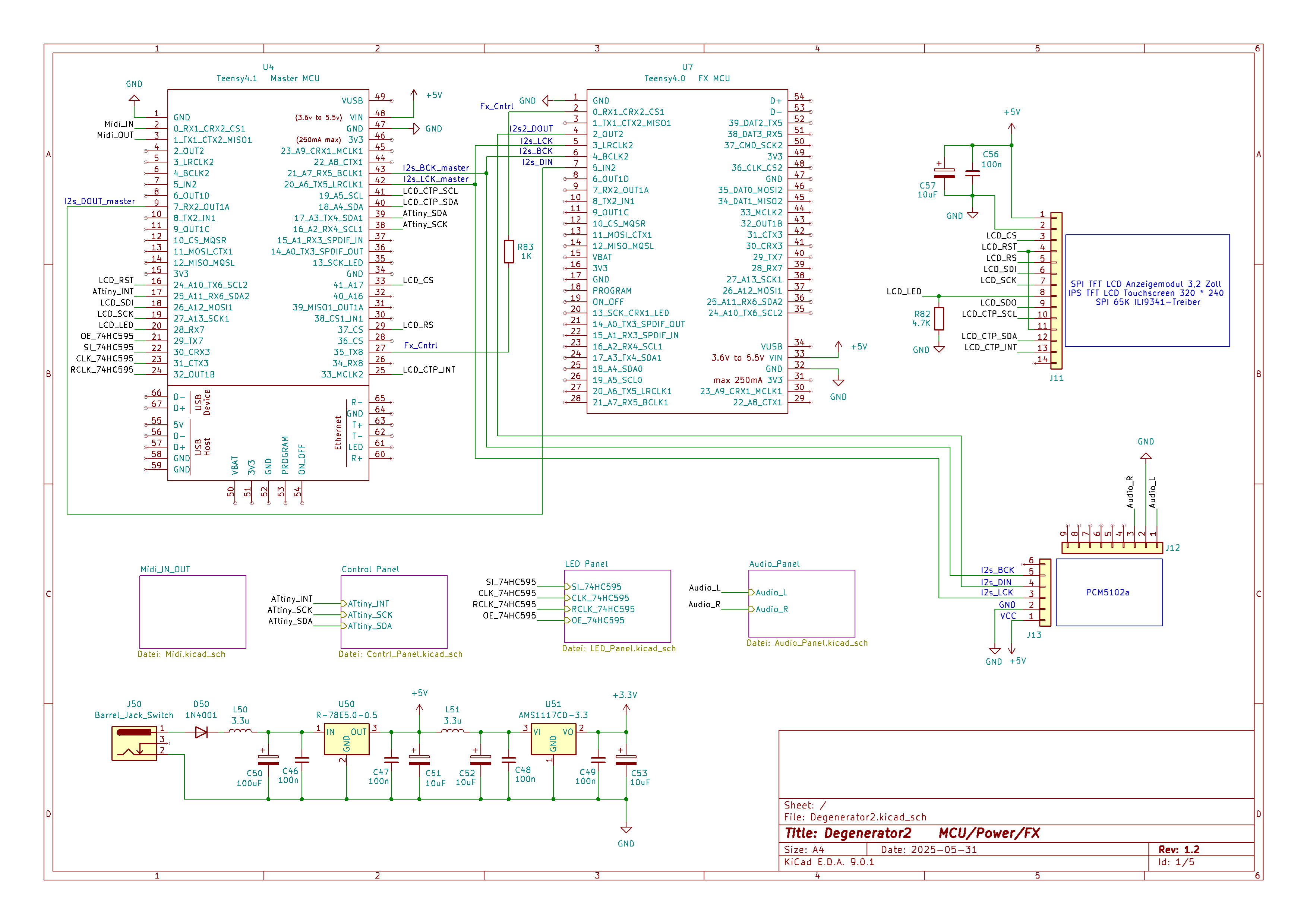Click the I2s_LCK_master net label
The height and width of the screenshot is (924, 1307).
coord(436,179)
